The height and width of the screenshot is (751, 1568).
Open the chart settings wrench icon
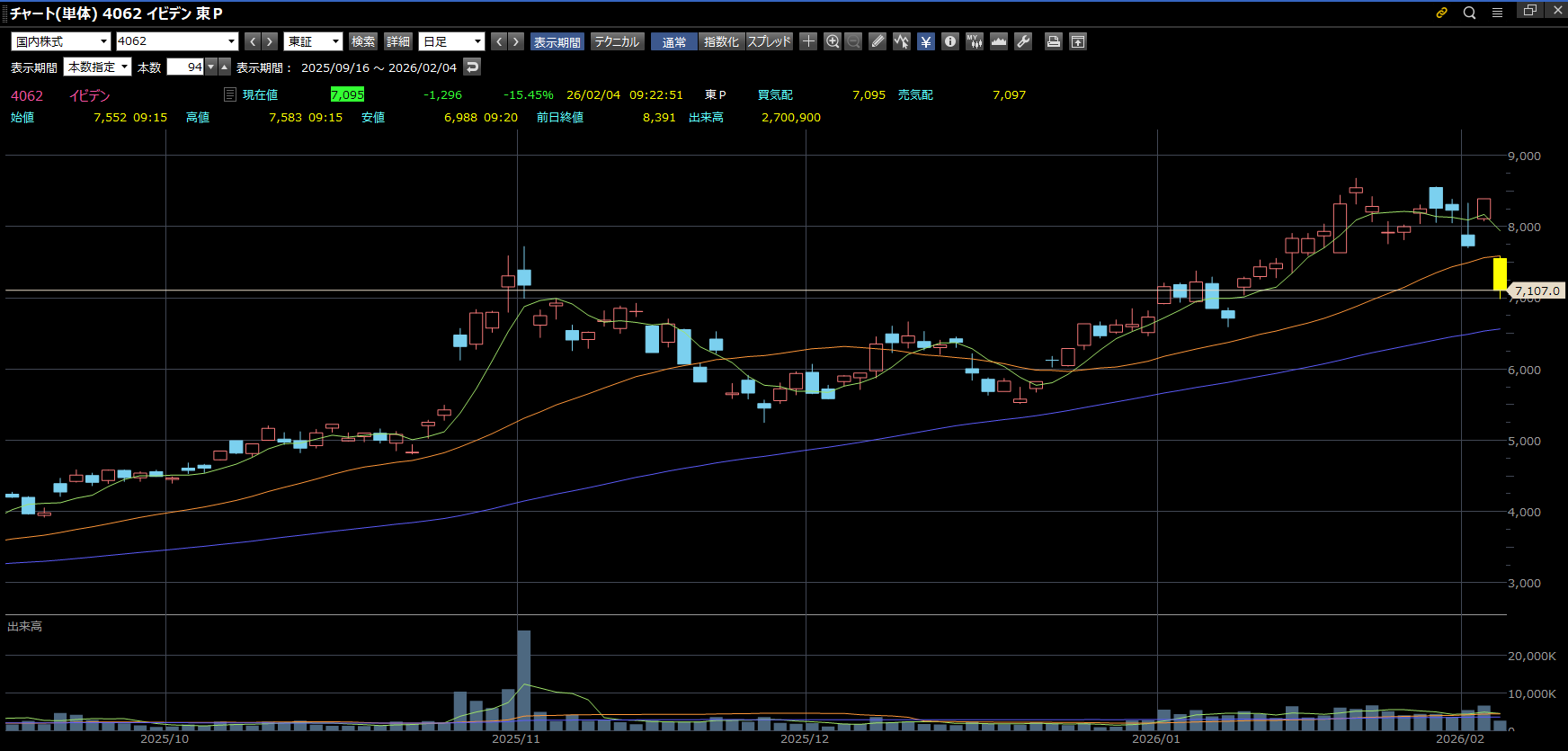pyautogui.click(x=1023, y=41)
